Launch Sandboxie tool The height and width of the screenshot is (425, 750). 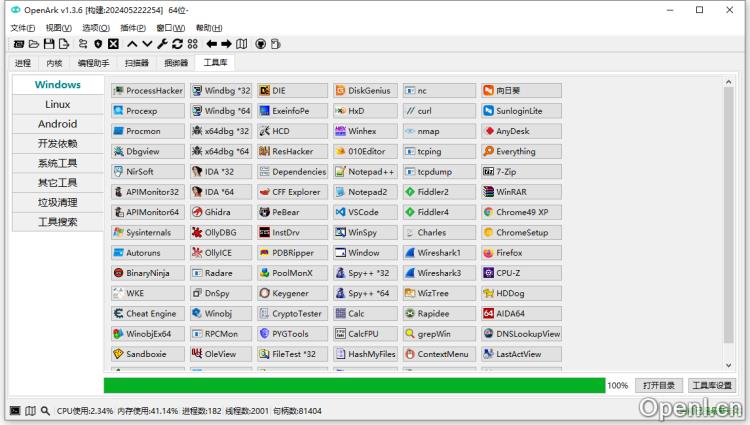click(x=148, y=354)
